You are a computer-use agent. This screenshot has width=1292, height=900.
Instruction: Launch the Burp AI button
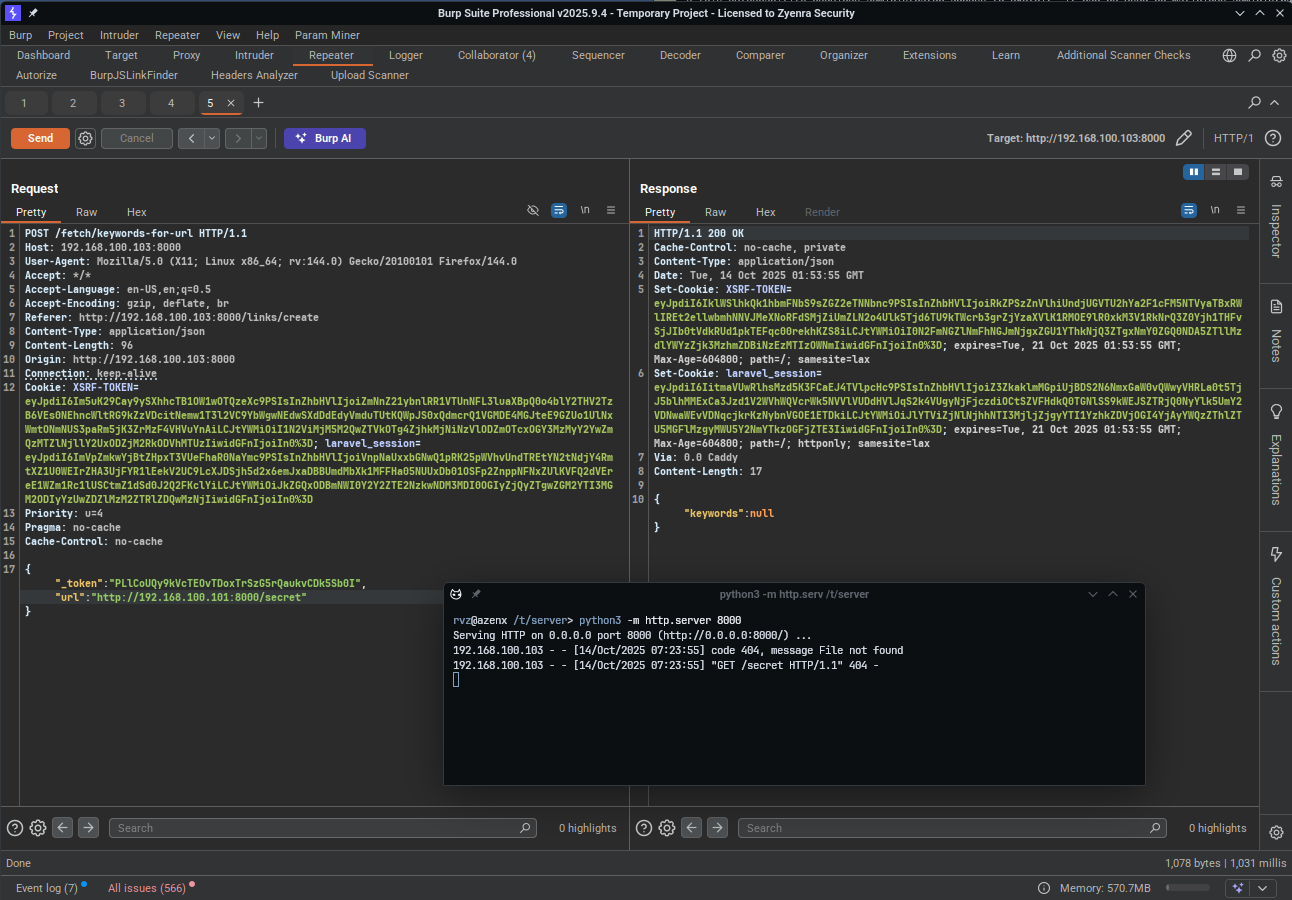(x=325, y=138)
